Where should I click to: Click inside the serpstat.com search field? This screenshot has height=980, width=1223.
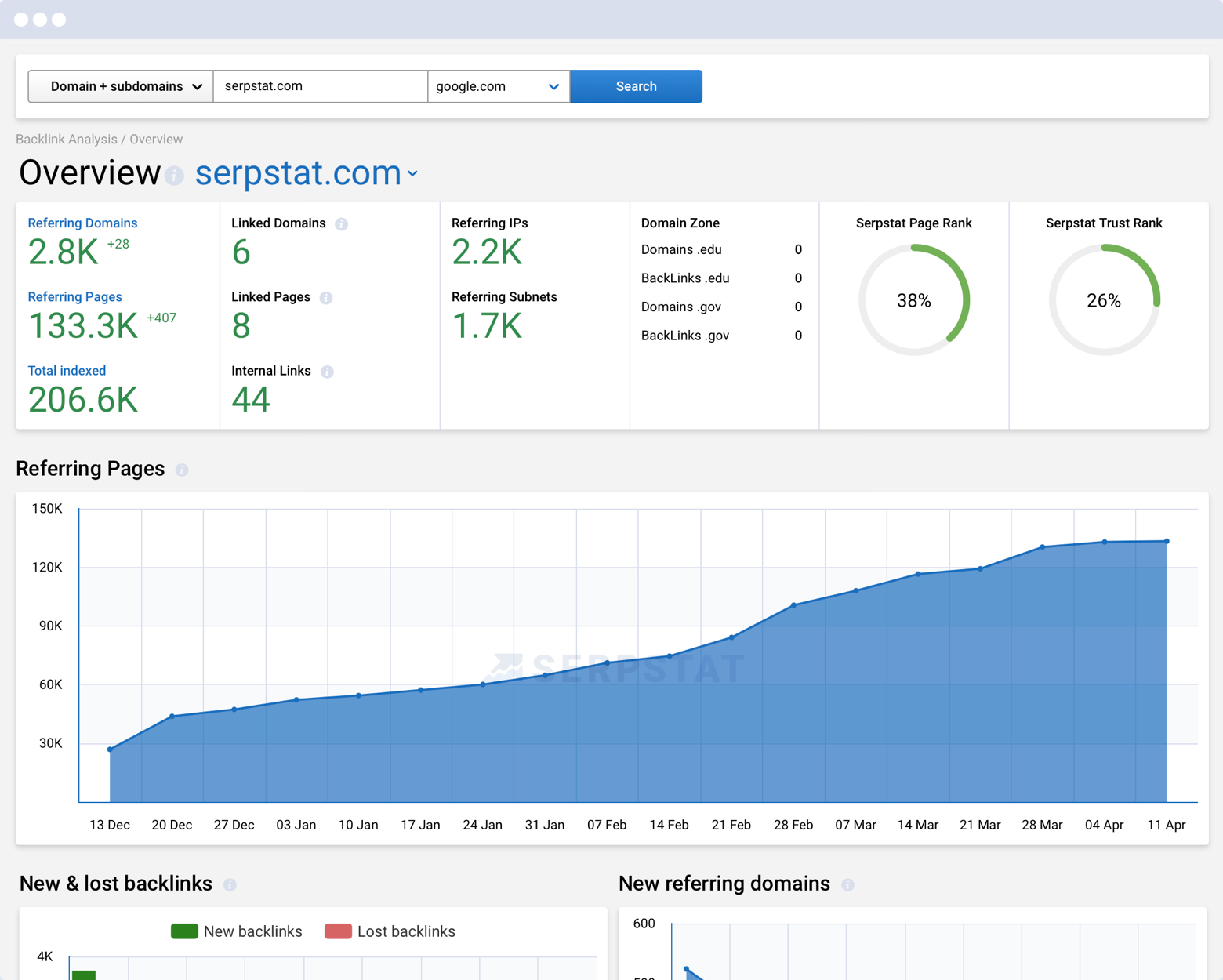(320, 86)
